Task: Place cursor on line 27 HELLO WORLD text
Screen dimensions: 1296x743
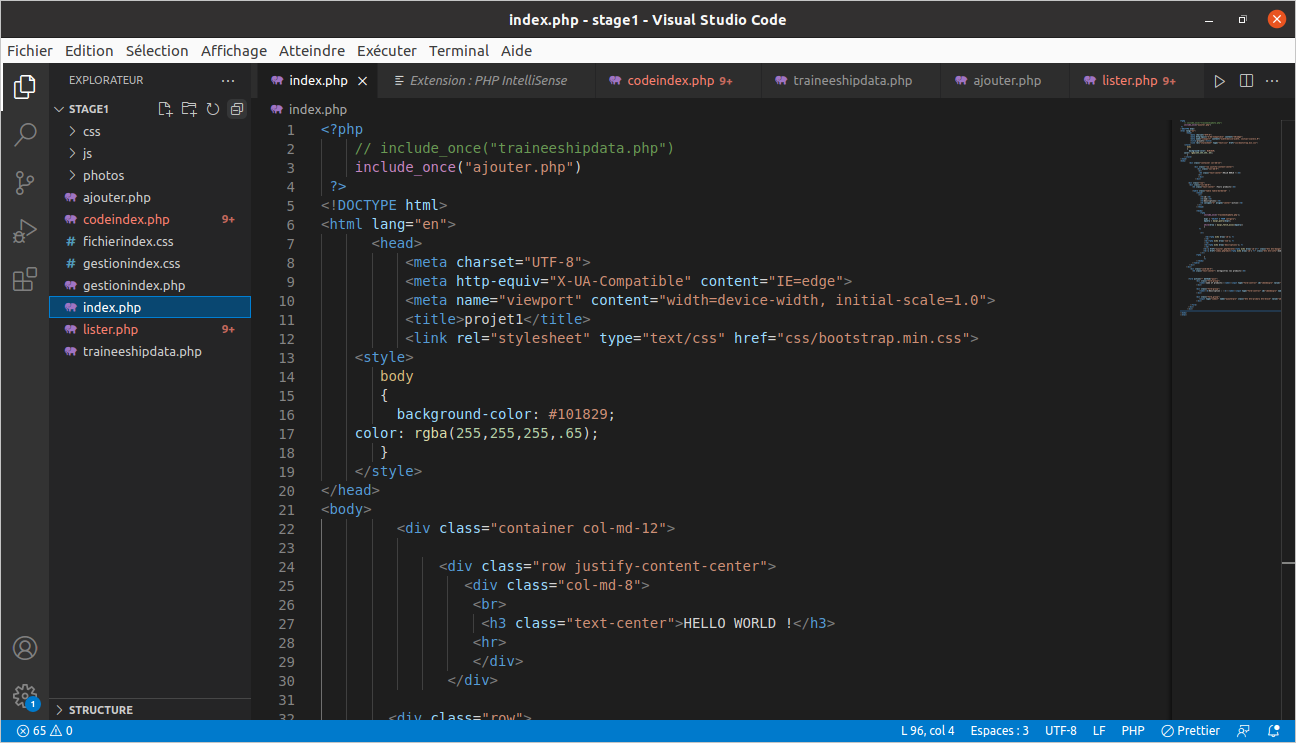Action: click(x=737, y=623)
